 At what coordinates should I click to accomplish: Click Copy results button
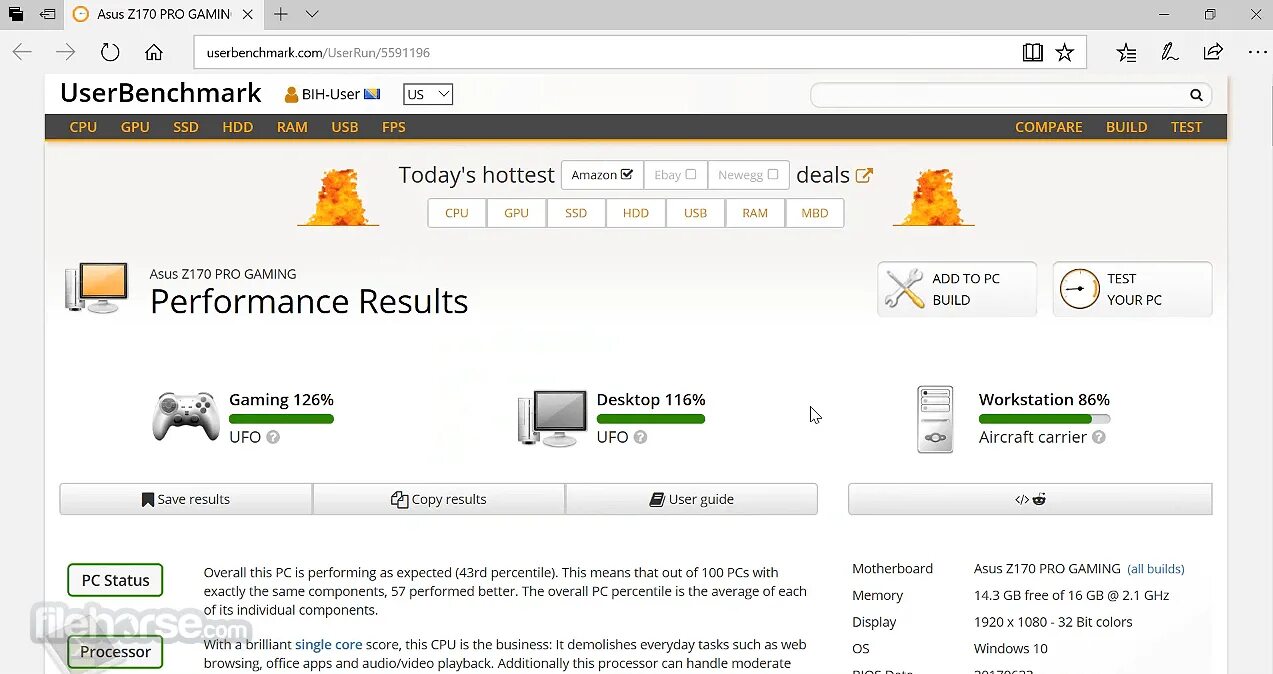coord(439,499)
